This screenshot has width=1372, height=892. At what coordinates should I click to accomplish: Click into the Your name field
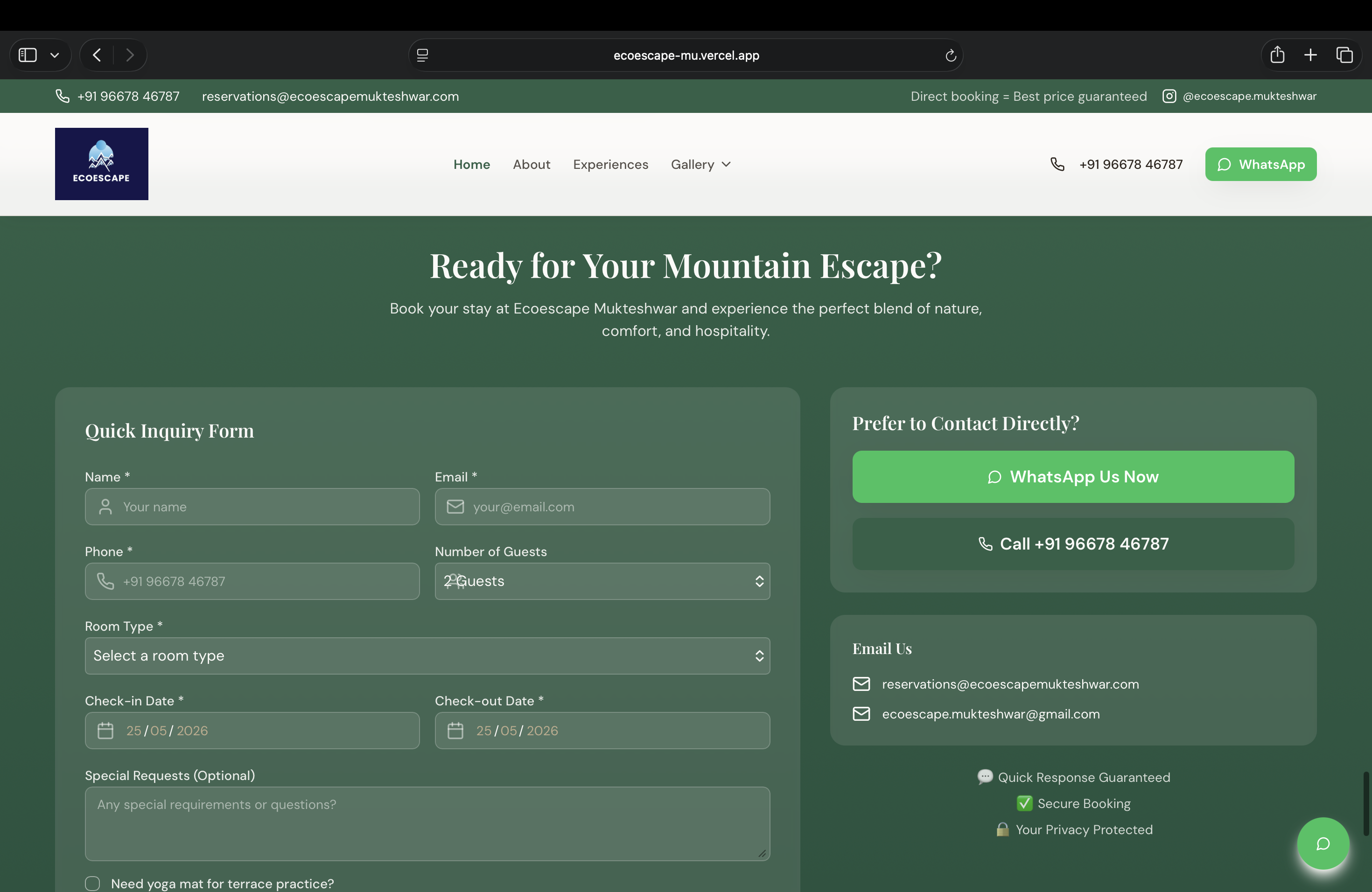coord(252,507)
